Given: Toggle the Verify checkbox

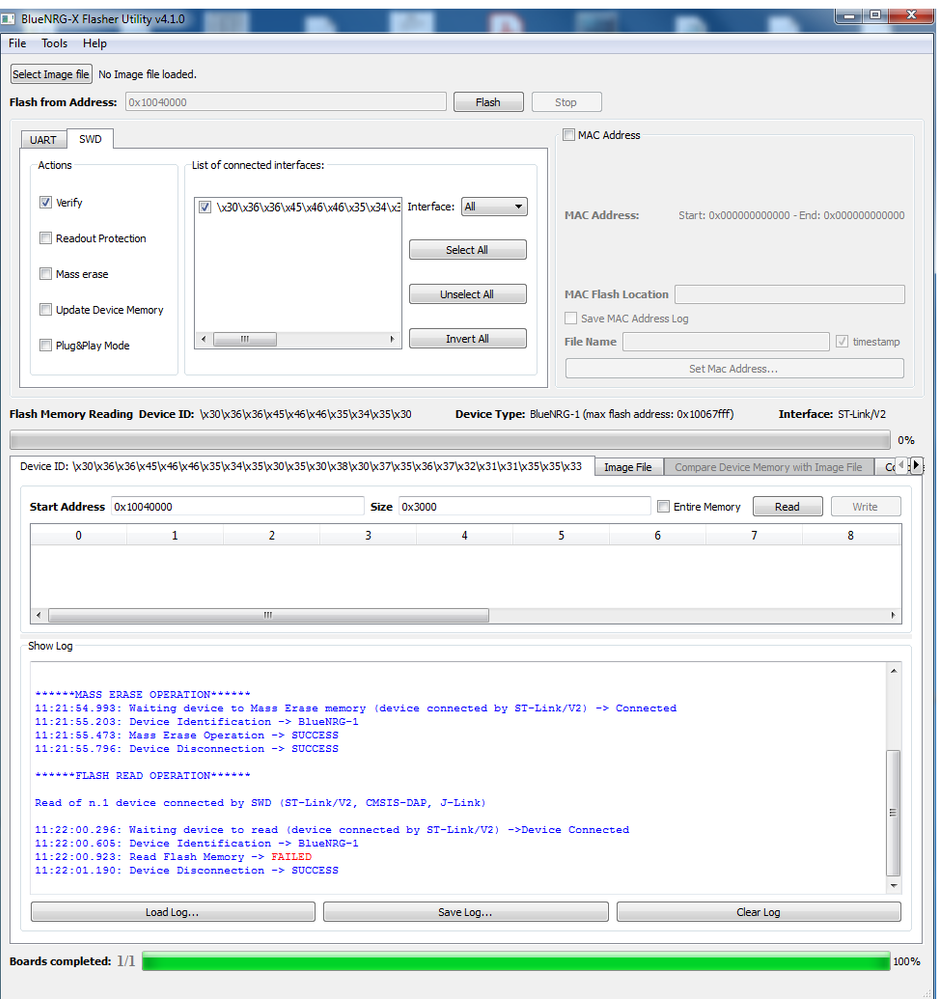Looking at the screenshot, I should 45,202.
